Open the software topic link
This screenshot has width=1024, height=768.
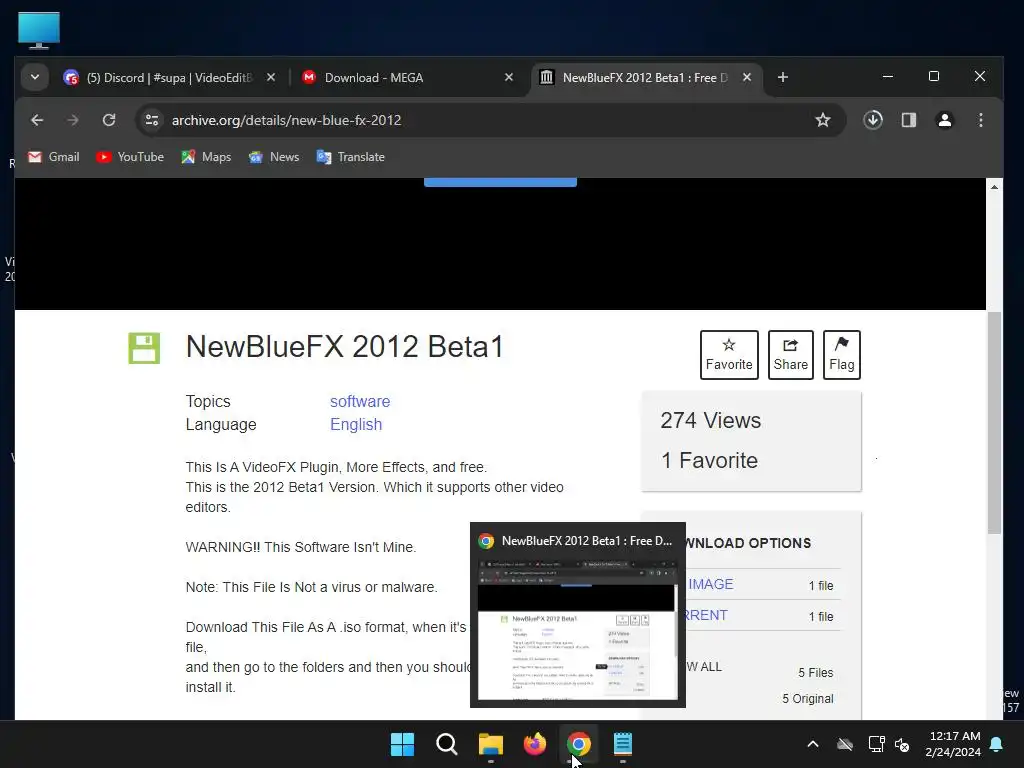tap(360, 402)
